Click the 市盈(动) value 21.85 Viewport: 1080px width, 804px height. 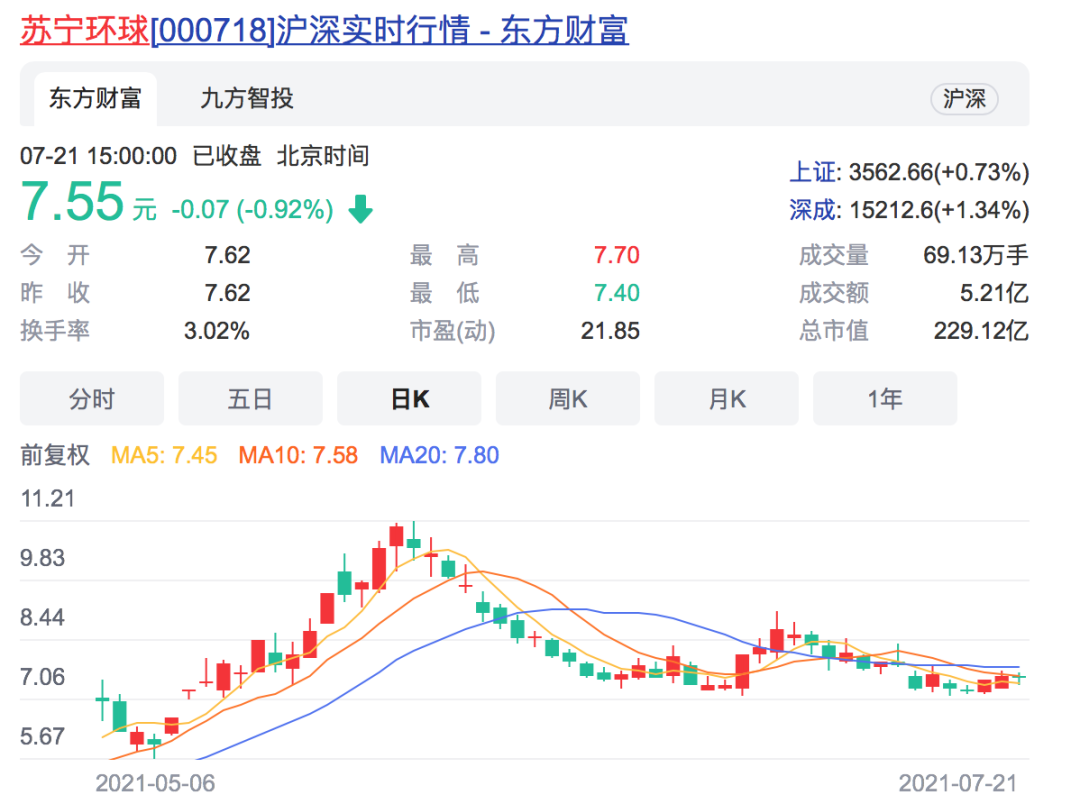pyautogui.click(x=610, y=331)
